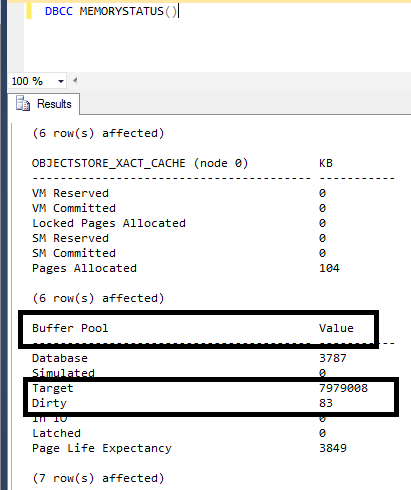The image size is (411, 490).
Task: Click the left scroll arrow beside zoom
Action: coord(75,80)
